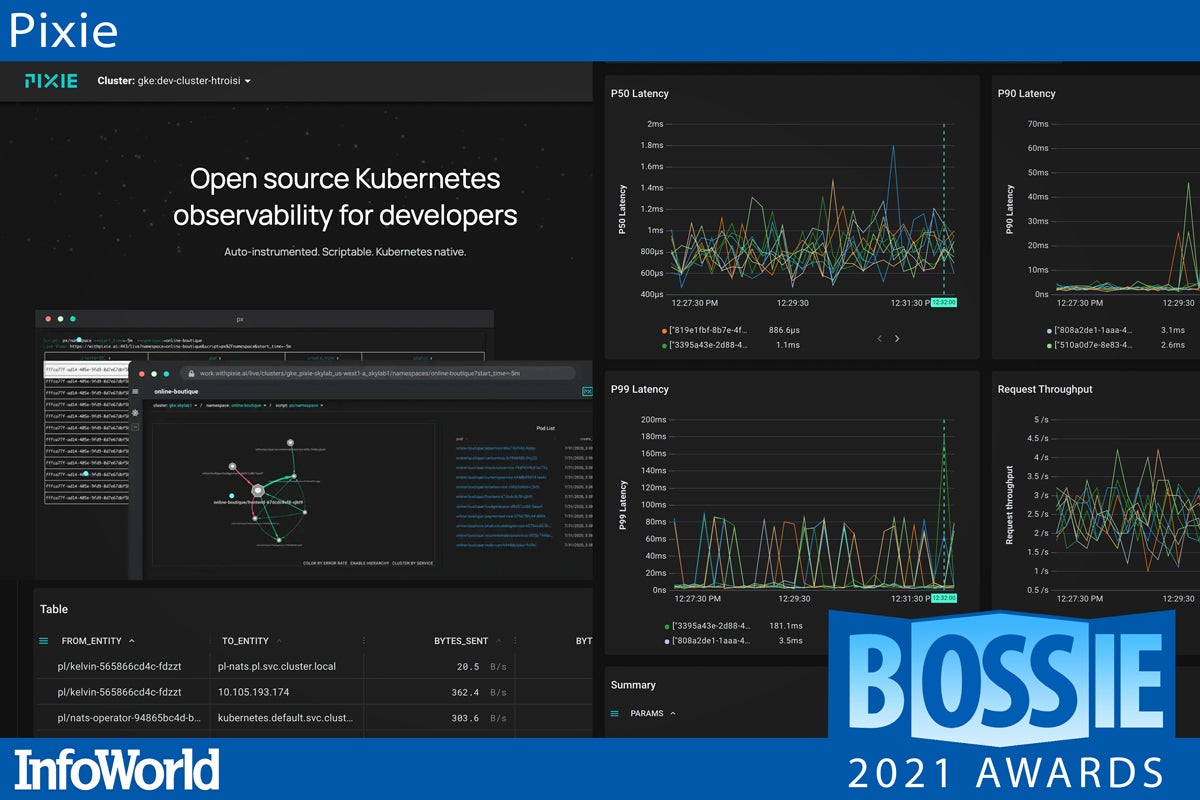Viewport: 1200px width, 800px height.
Task: Toggle CLUSTER BY SERVICE option
Action: coord(412,563)
